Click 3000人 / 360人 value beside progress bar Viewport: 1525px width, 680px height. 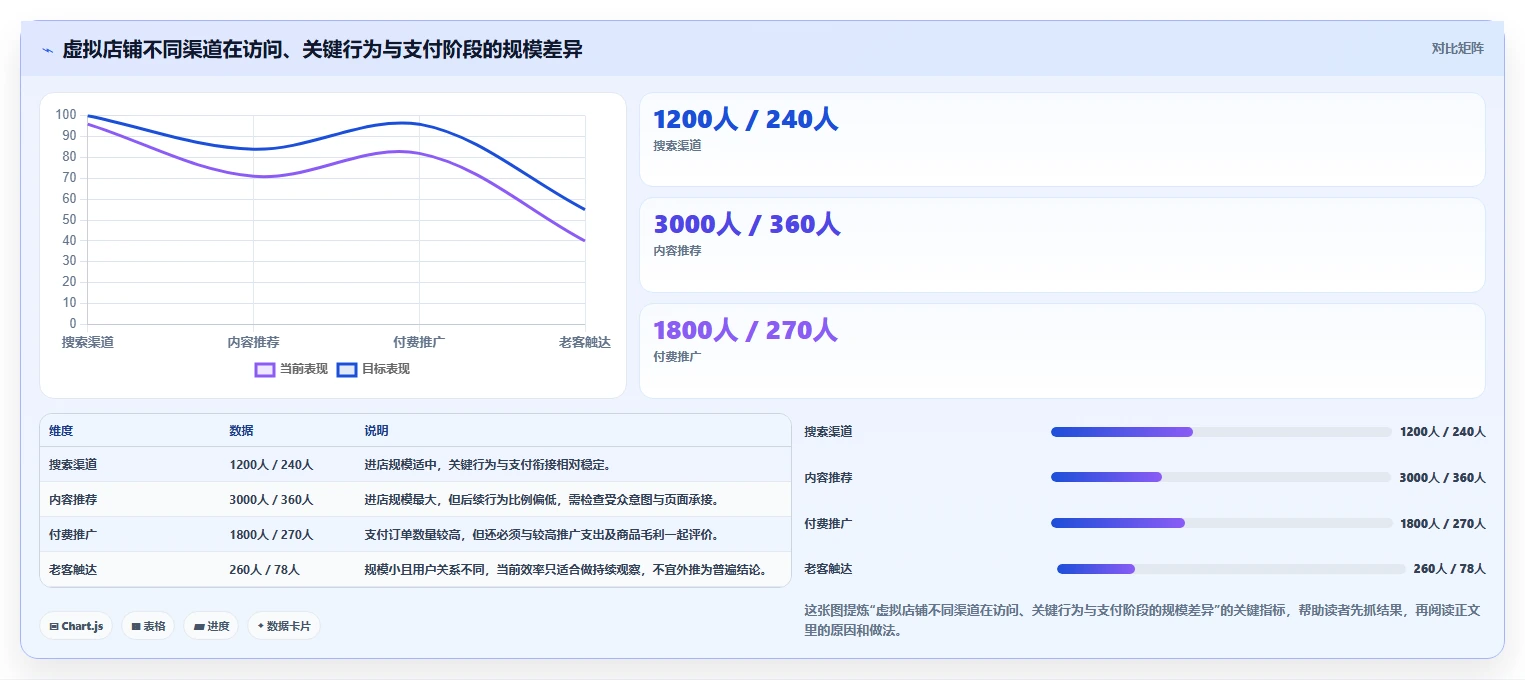(1442, 478)
